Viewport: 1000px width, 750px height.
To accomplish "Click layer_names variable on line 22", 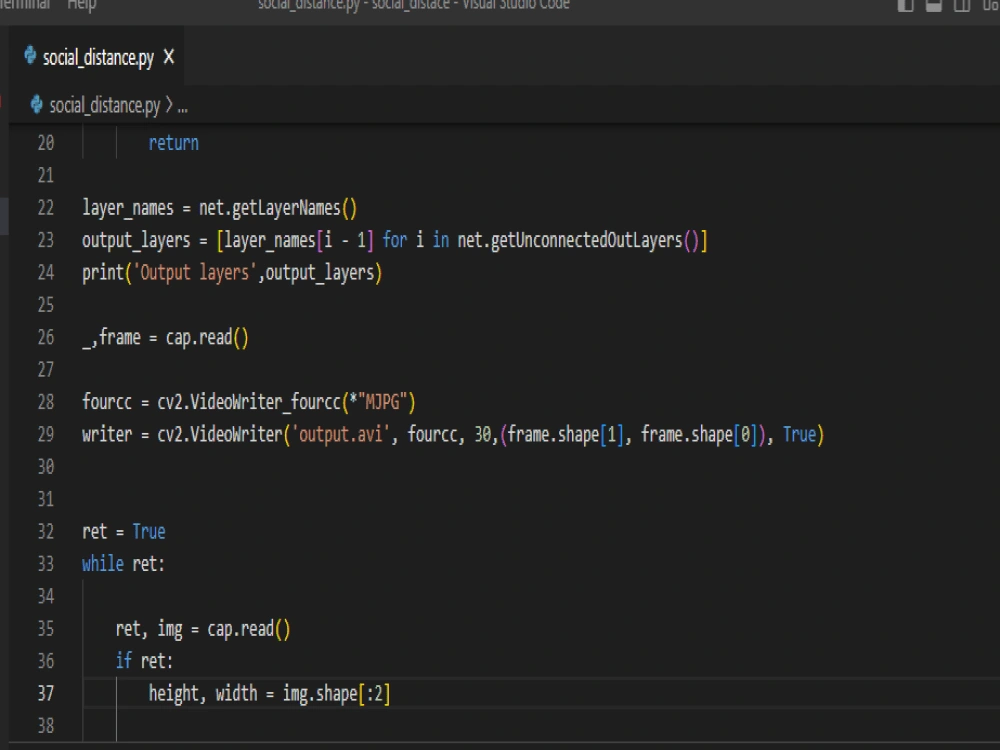I will 128,208.
